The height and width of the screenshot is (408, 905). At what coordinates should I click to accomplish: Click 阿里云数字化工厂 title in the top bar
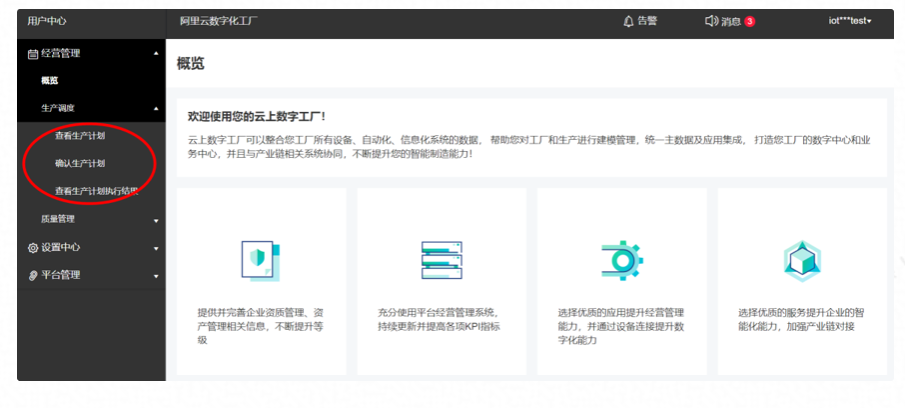[219, 21]
